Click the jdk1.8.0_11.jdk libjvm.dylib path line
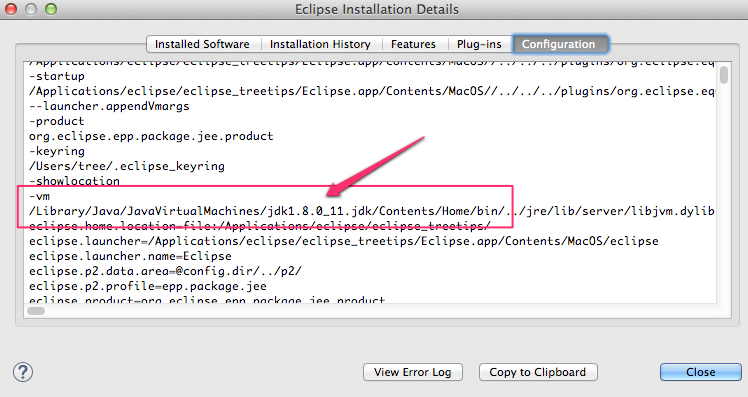This screenshot has width=748, height=397. pos(372,211)
